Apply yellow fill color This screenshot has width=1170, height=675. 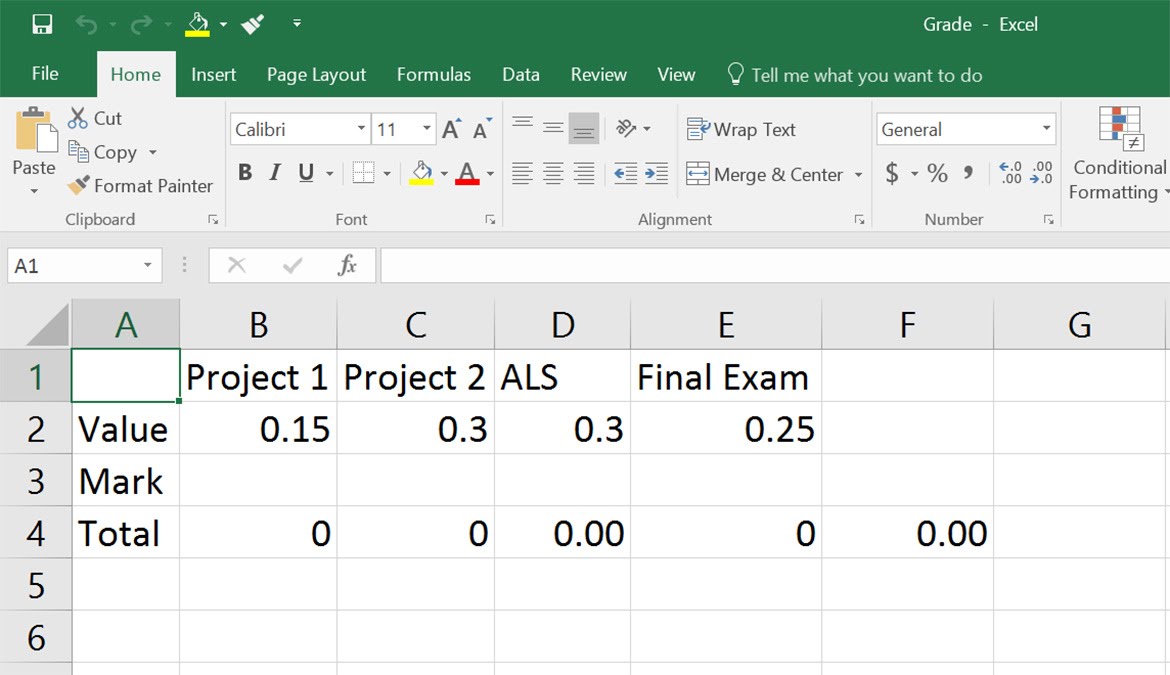pos(422,173)
